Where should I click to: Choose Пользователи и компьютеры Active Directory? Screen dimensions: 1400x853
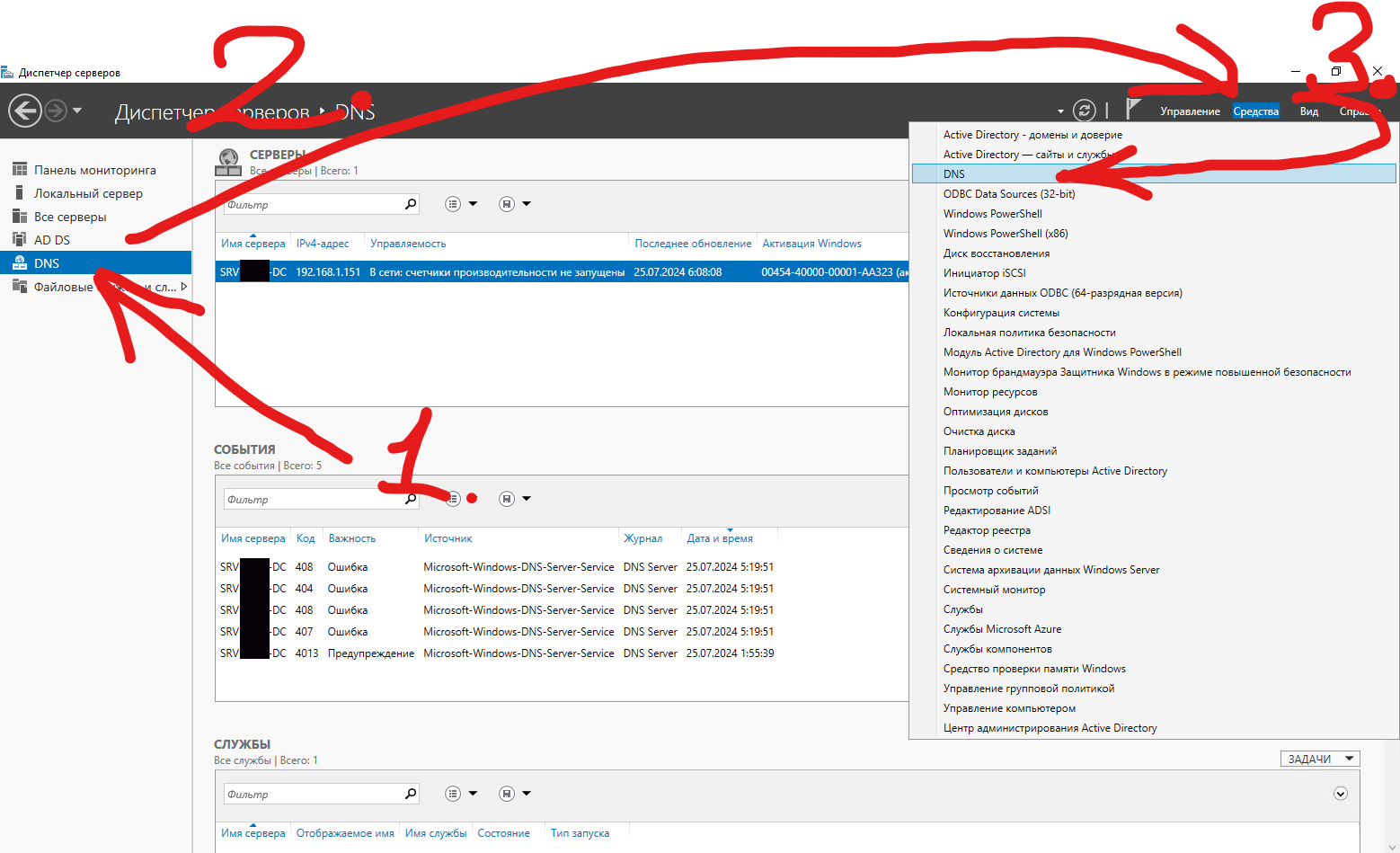click(1154, 471)
